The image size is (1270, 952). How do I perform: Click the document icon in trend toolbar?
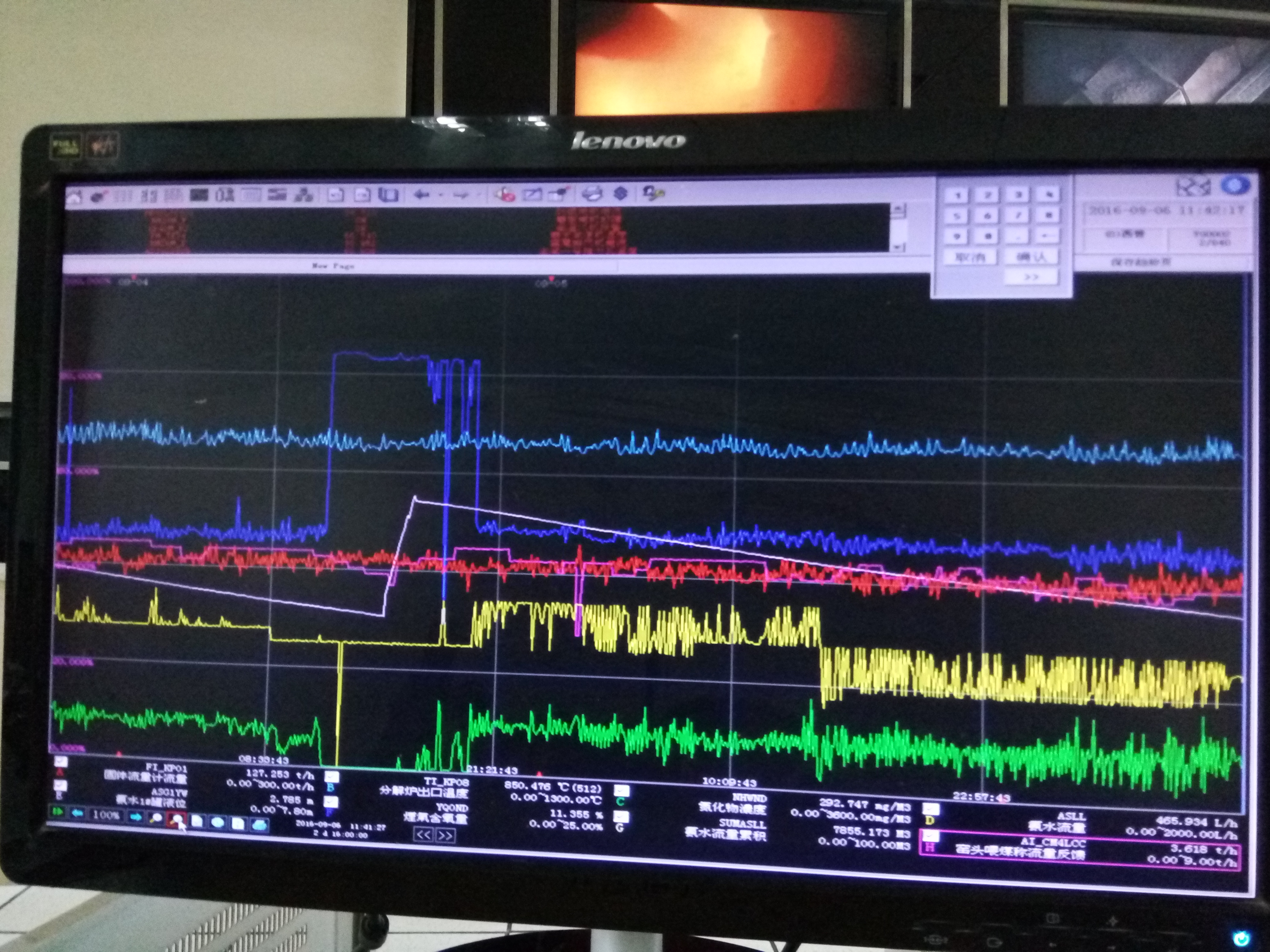tap(197, 820)
